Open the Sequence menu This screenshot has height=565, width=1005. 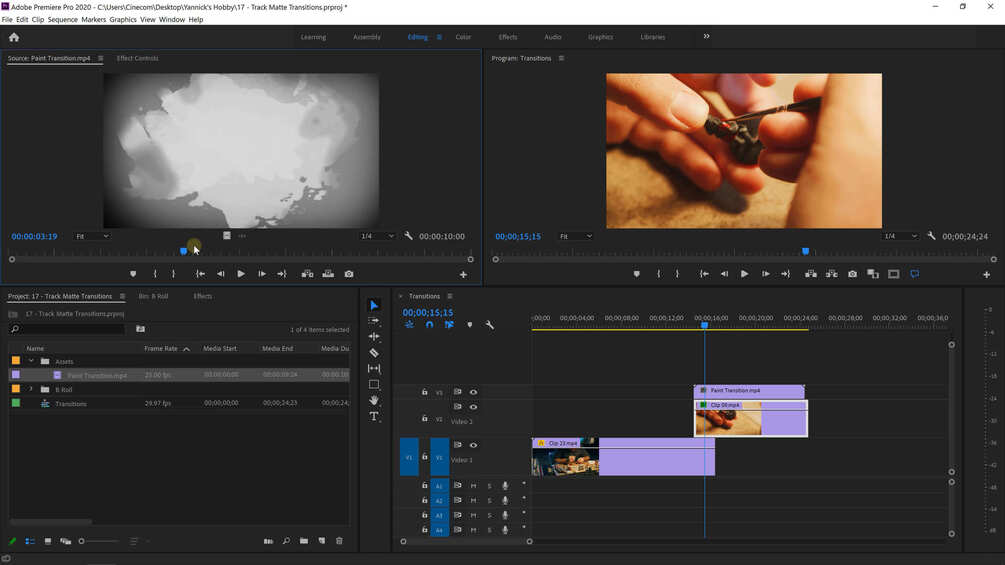tap(62, 19)
